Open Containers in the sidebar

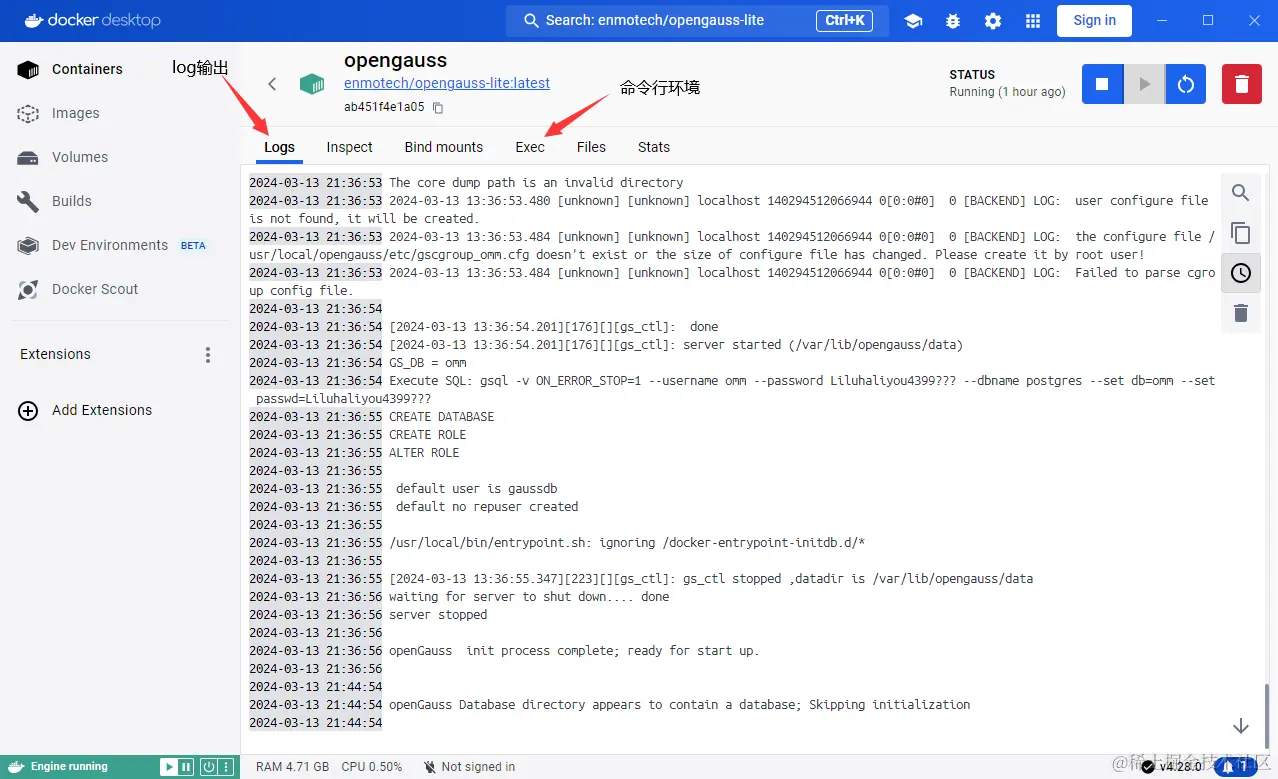120,69
